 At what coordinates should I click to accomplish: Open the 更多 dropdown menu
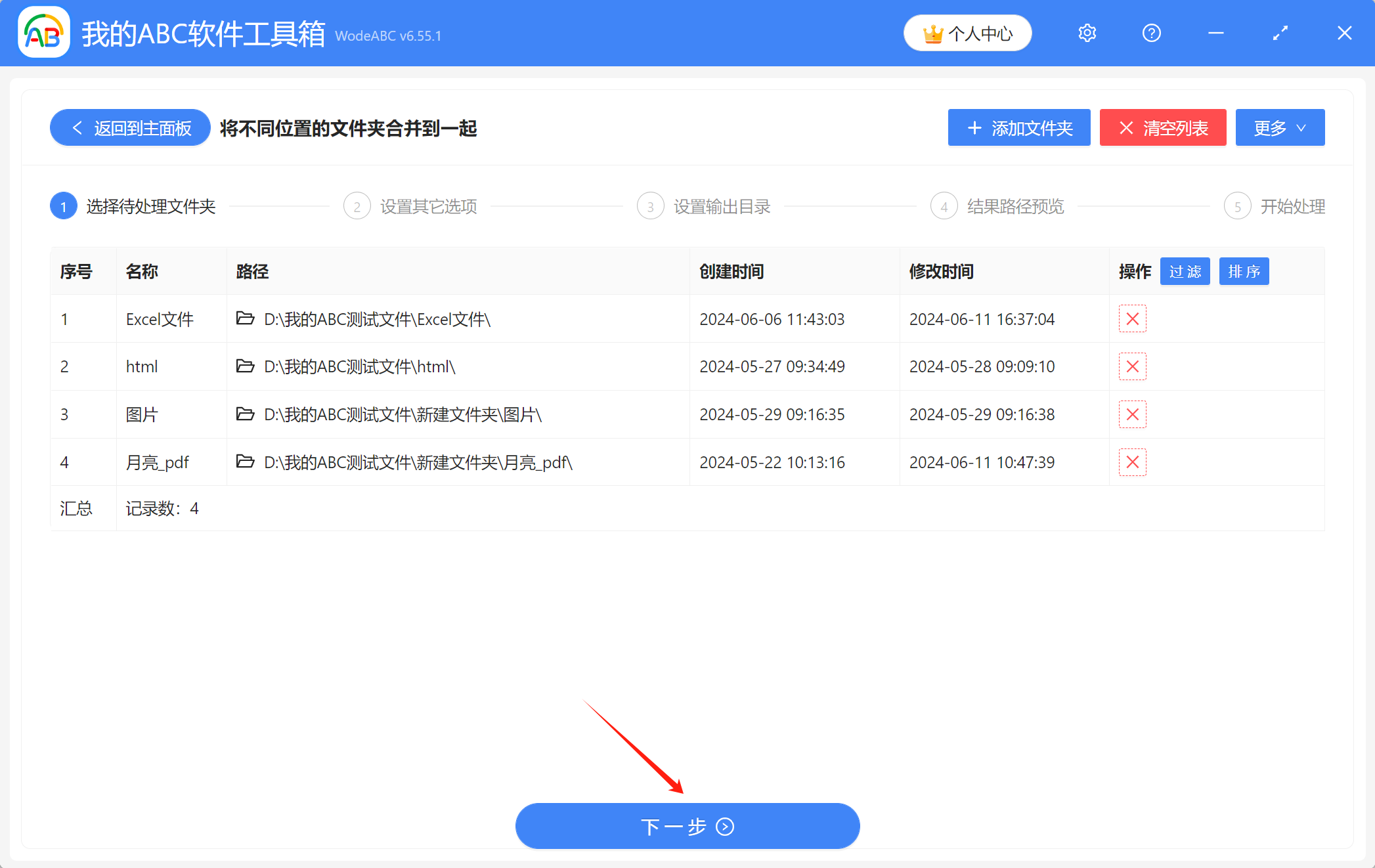pos(1279,127)
